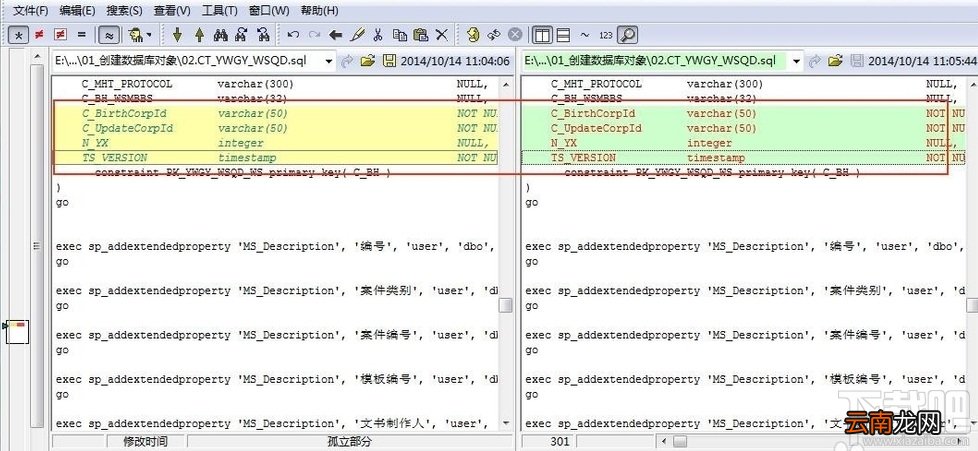Swap sides with the swap arrows icon
Image resolution: width=978 pixels, height=451 pixels.
tap(494, 35)
